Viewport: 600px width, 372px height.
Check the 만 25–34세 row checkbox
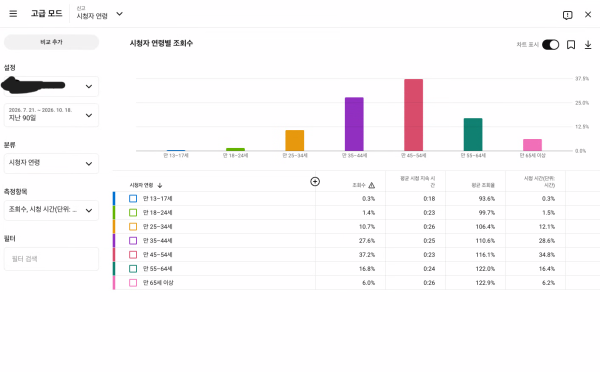133,227
